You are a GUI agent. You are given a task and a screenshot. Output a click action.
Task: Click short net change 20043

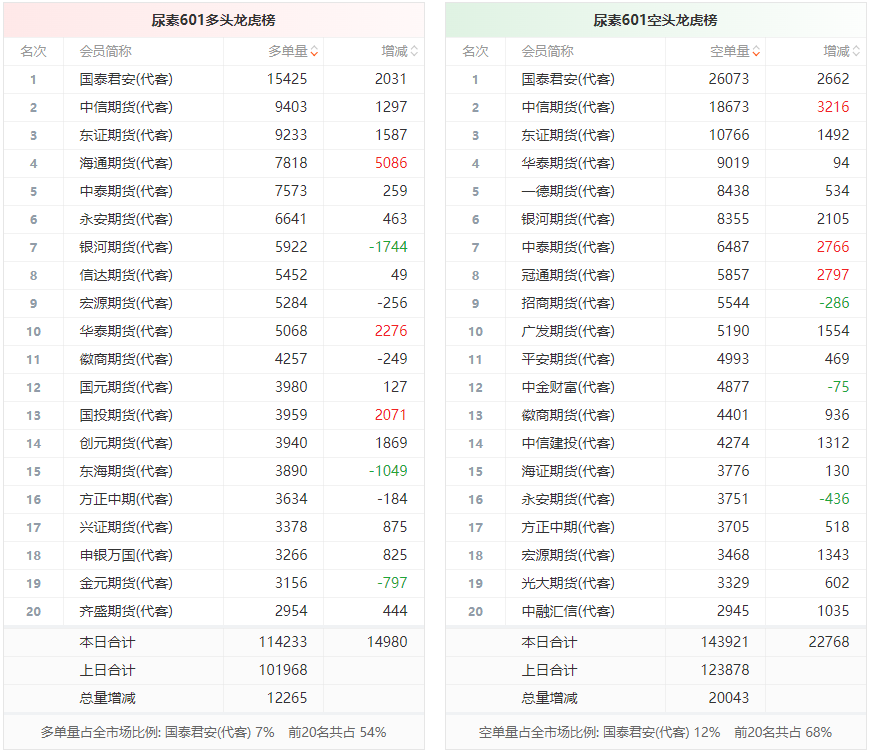tap(729, 698)
